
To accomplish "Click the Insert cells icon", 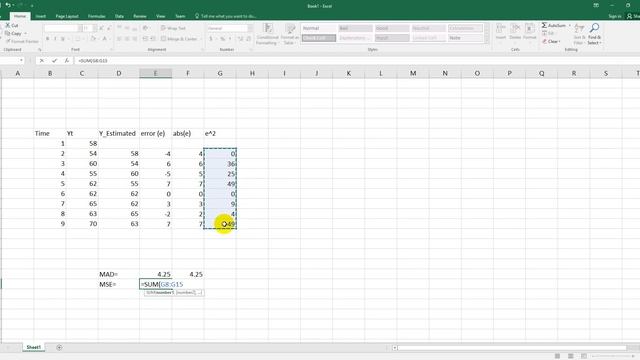I will [500, 31].
